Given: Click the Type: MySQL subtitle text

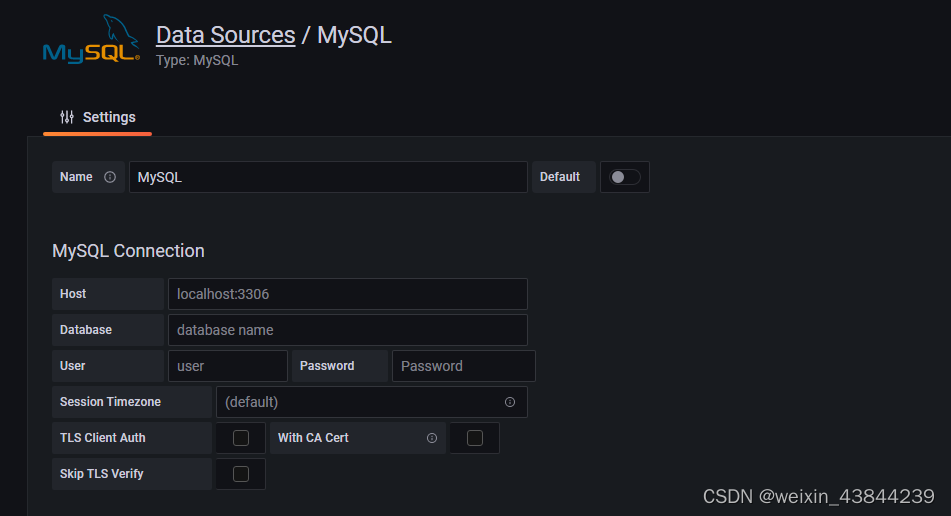Looking at the screenshot, I should (x=197, y=60).
